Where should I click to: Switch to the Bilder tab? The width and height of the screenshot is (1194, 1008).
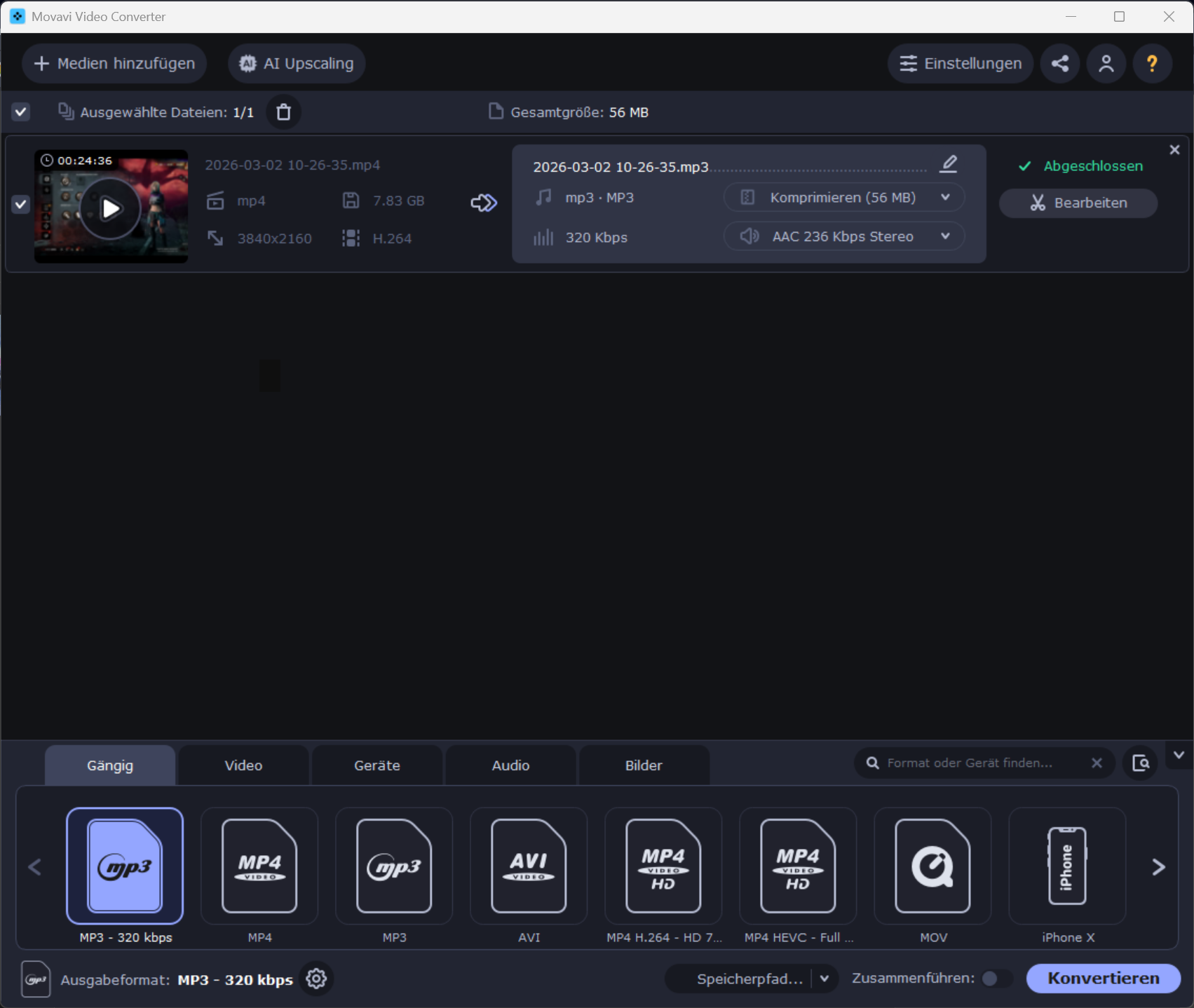click(644, 765)
